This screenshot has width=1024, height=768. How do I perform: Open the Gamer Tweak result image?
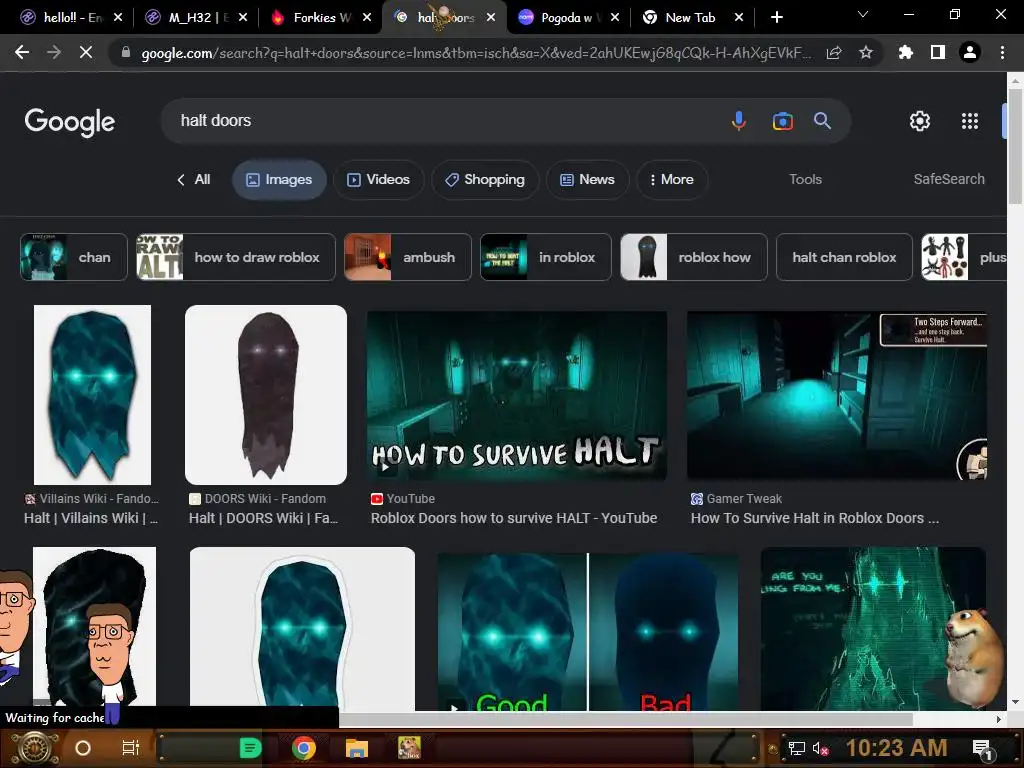[837, 395]
